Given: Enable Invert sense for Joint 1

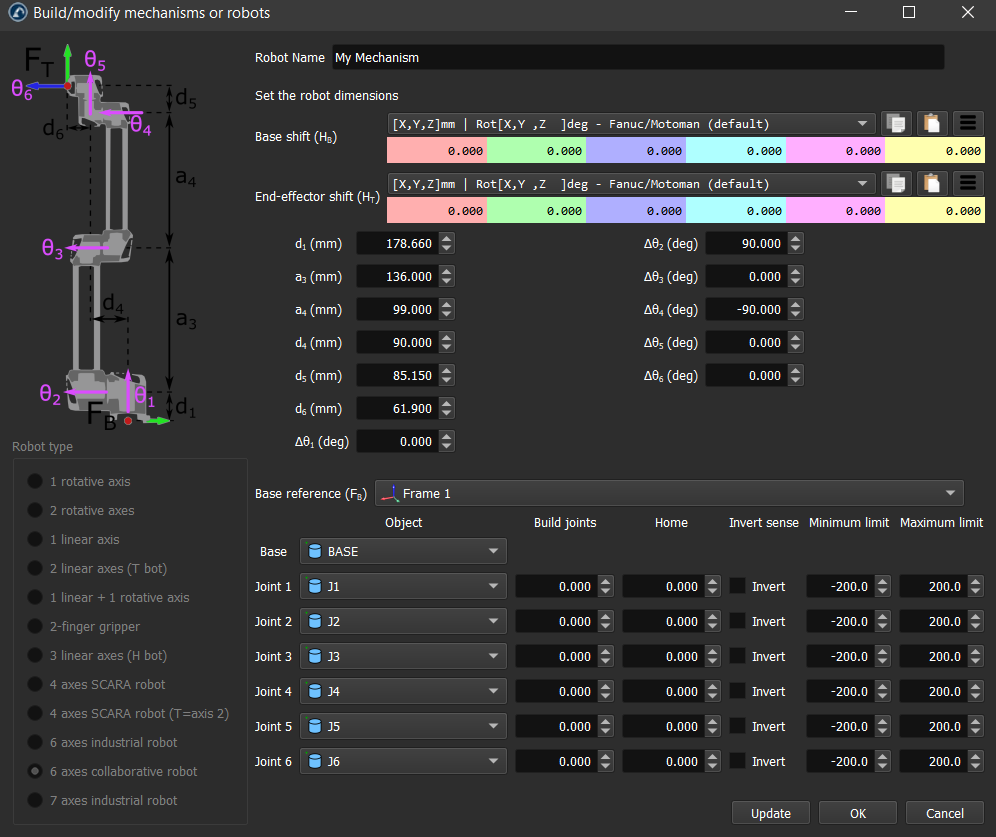Looking at the screenshot, I should pyautogui.click(x=738, y=587).
